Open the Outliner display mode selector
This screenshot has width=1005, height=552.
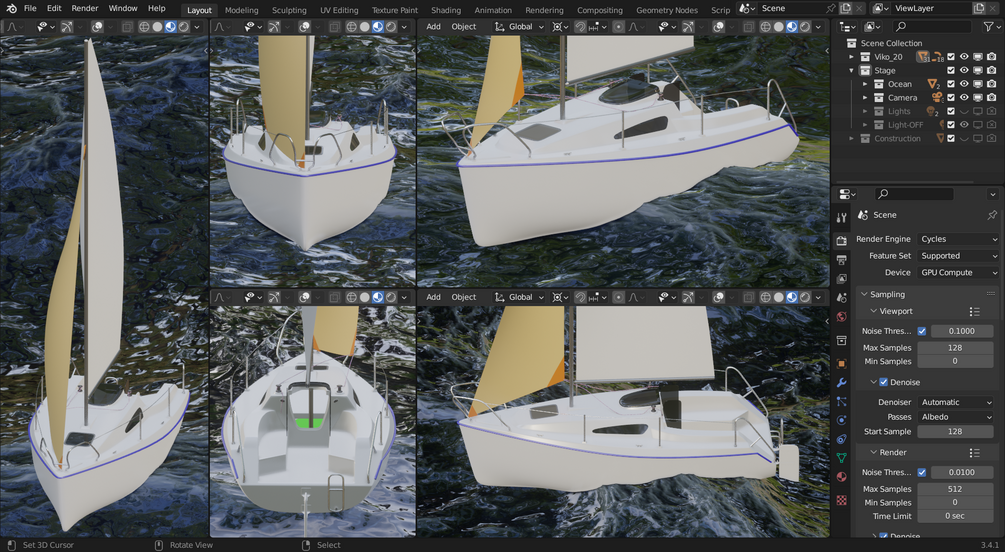point(873,27)
